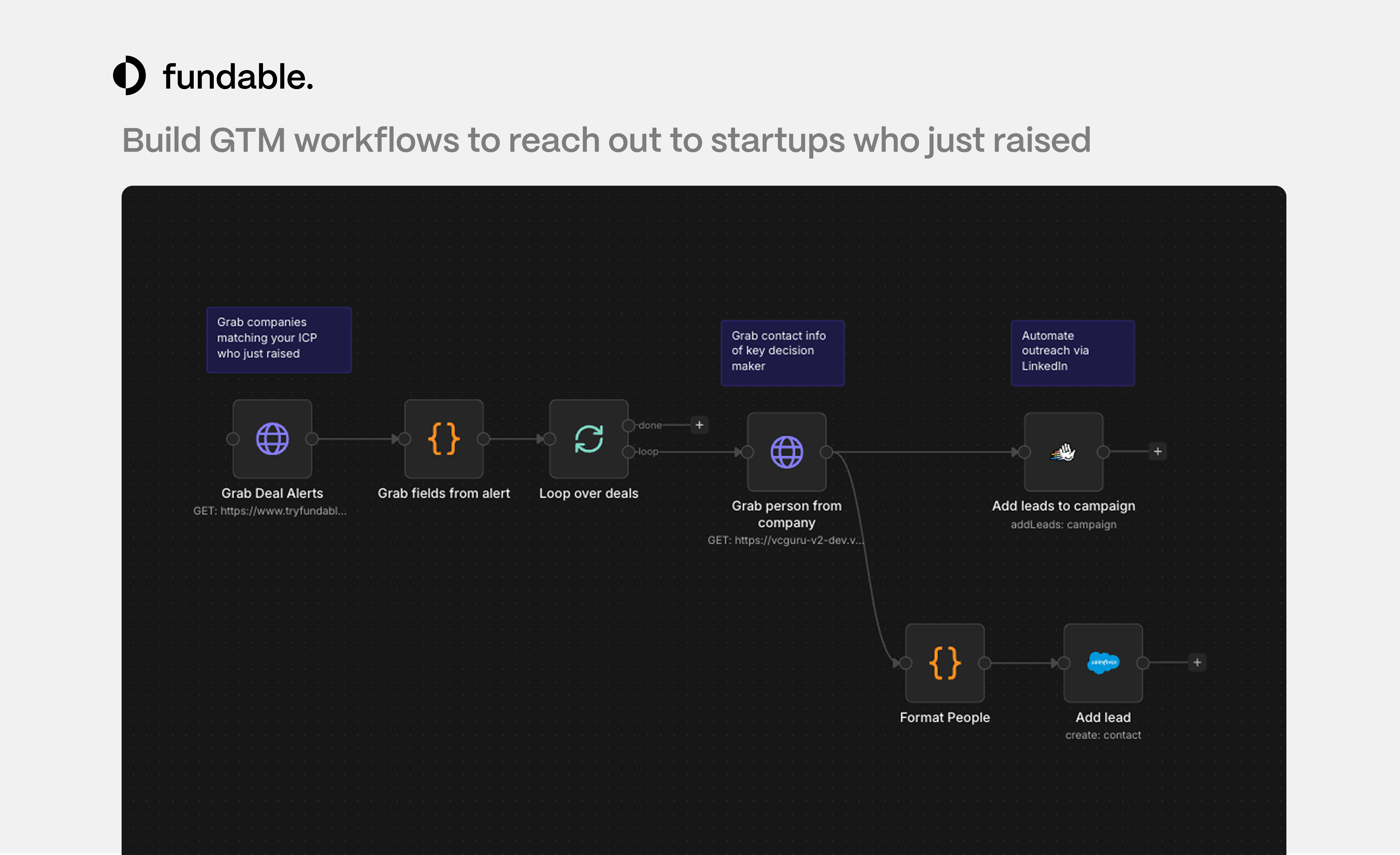Click the plus button after the Add lead node
Screen dimensions: 1400x855
[1197, 662]
